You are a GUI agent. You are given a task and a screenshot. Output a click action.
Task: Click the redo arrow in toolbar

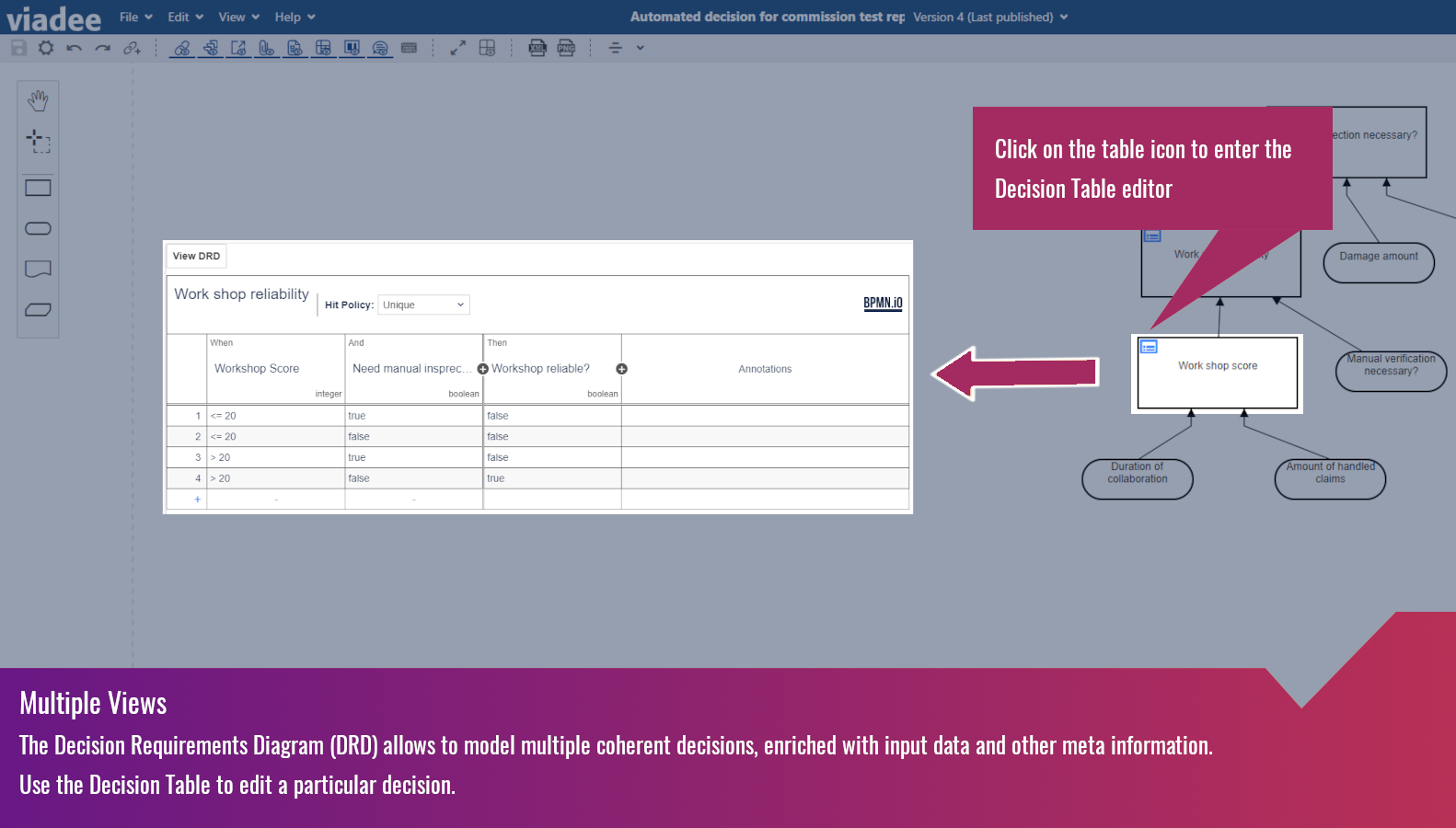pyautogui.click(x=102, y=48)
